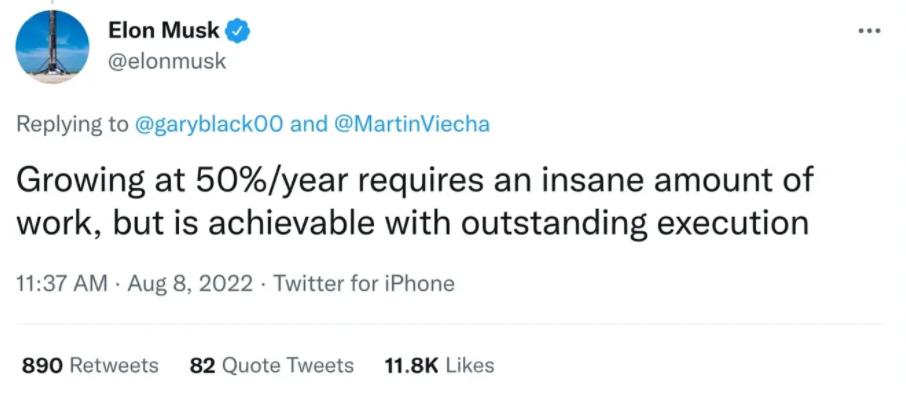The width and height of the screenshot is (906, 395).
Task: Click 'outstanding execution' in the tweet text
Action: (x=634, y=223)
